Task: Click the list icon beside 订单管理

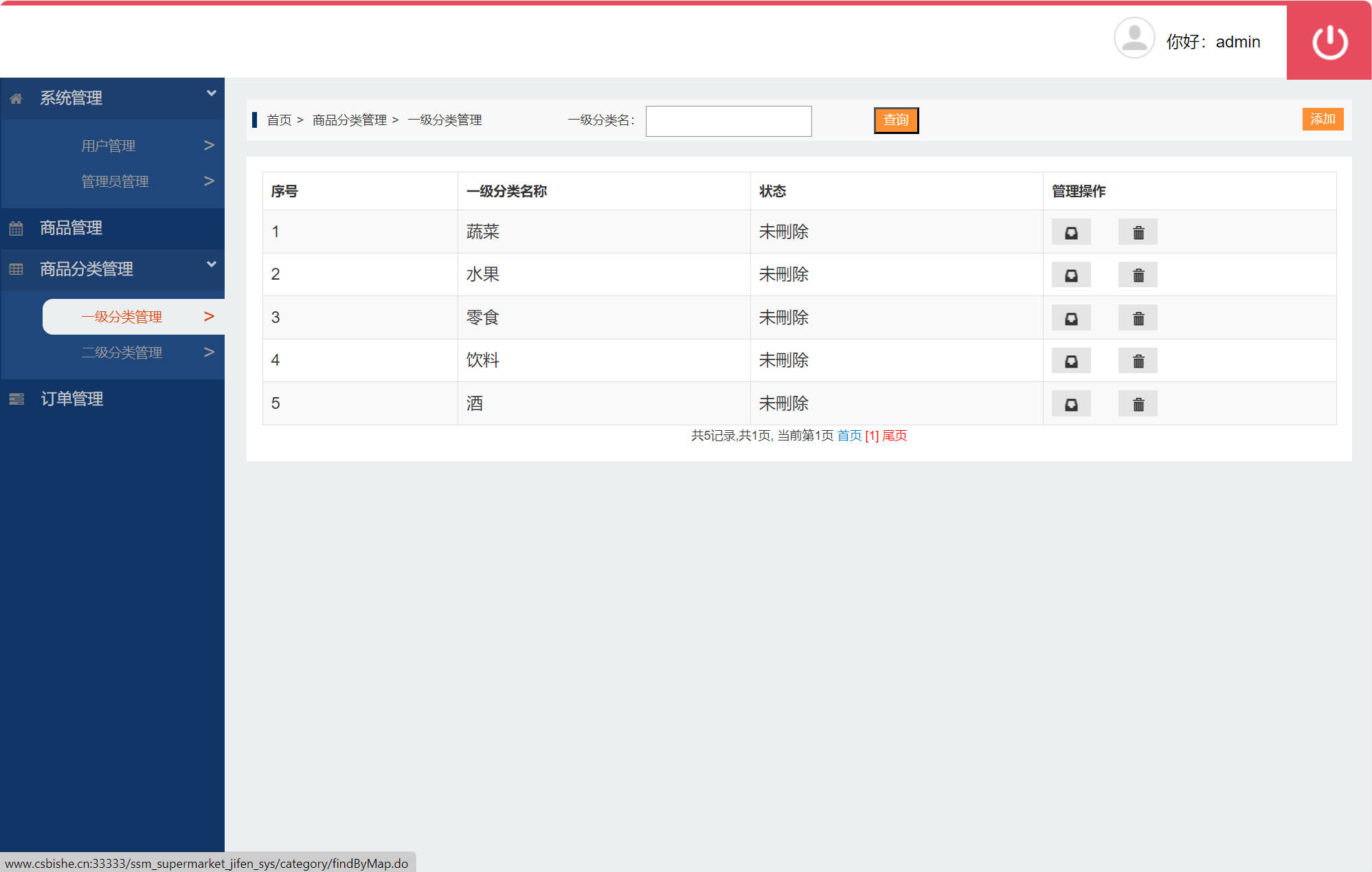Action: (16, 399)
